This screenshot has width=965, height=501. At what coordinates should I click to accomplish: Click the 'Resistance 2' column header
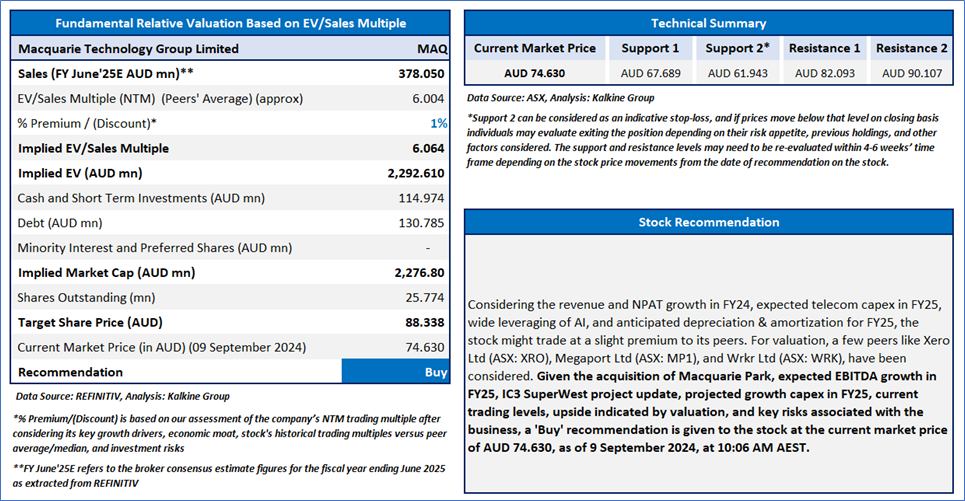(x=911, y=48)
